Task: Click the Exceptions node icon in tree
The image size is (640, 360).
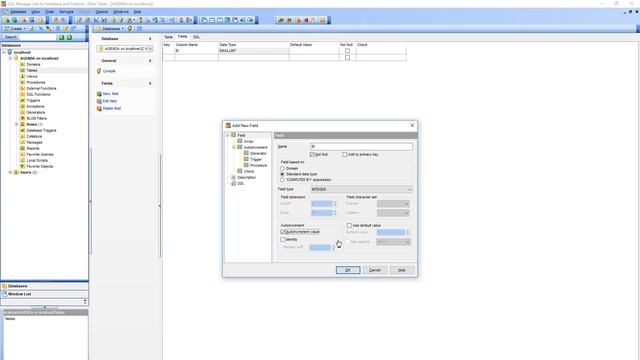Action: point(23,106)
